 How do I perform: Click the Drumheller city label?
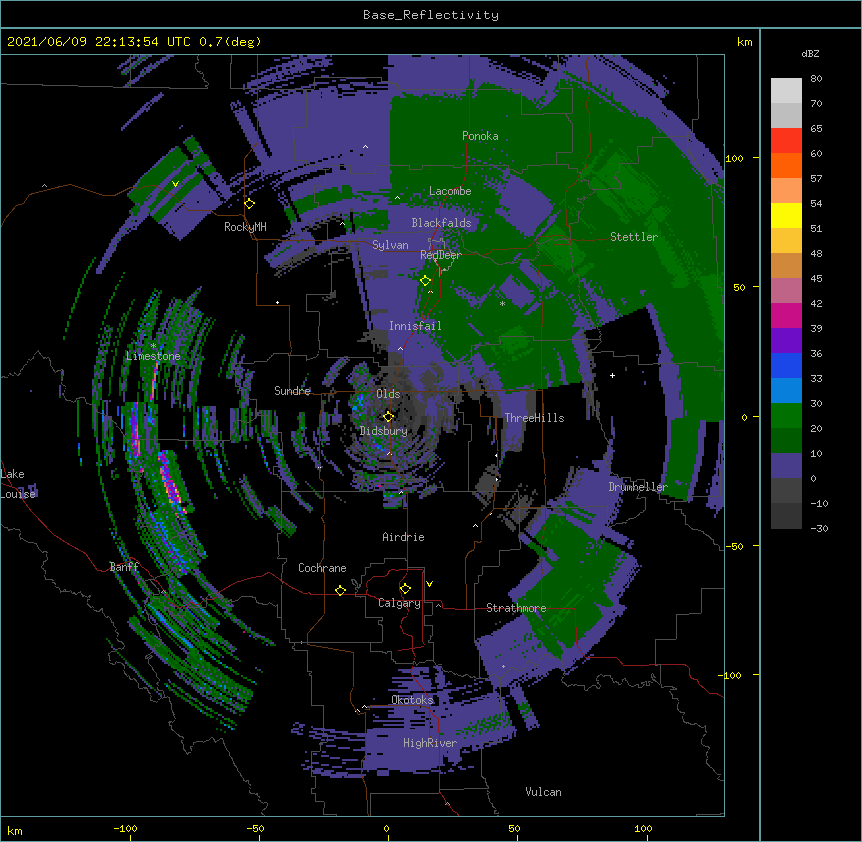coord(638,487)
